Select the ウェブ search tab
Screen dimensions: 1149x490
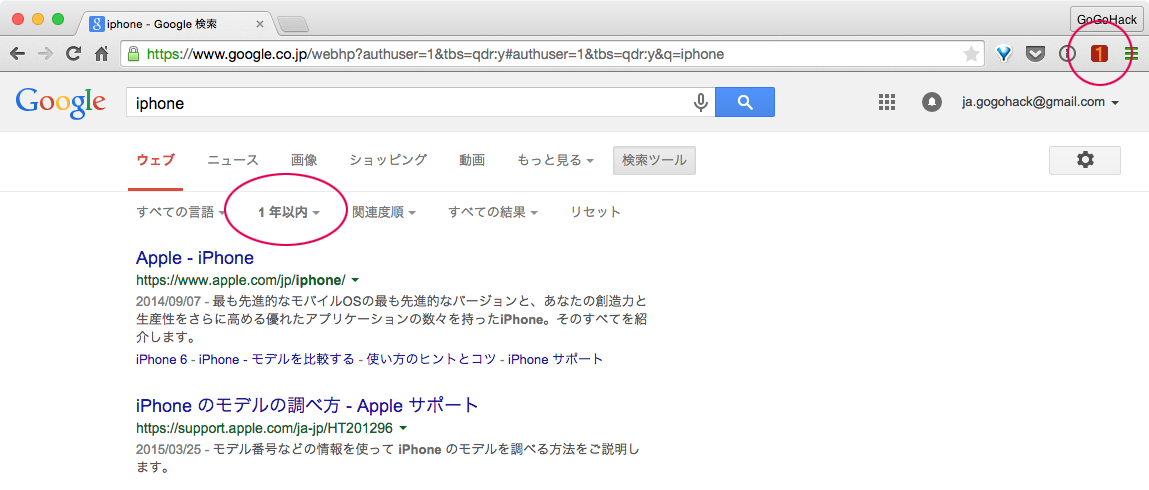pyautogui.click(x=156, y=160)
